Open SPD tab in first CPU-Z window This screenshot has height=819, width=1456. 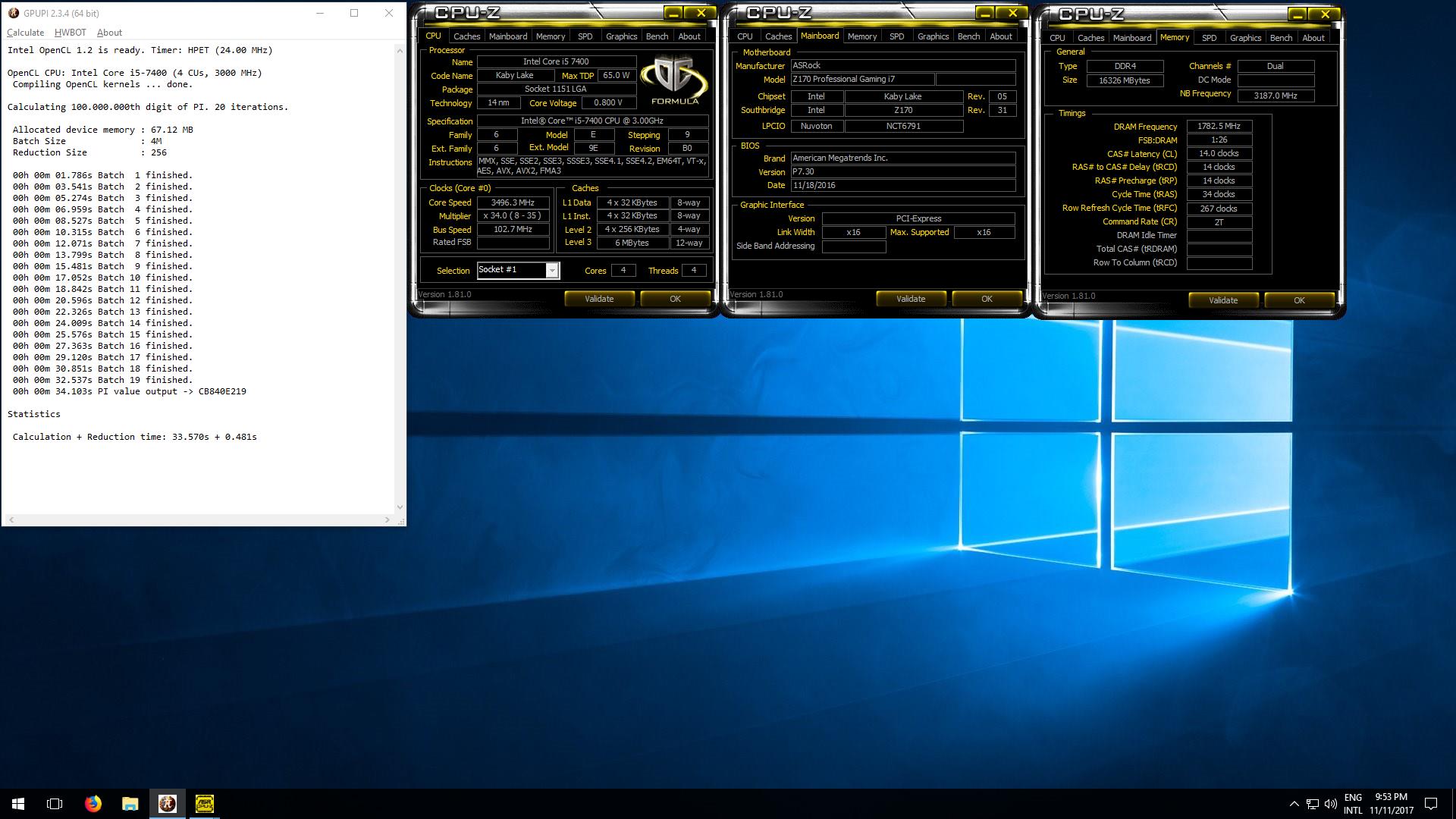tap(585, 36)
